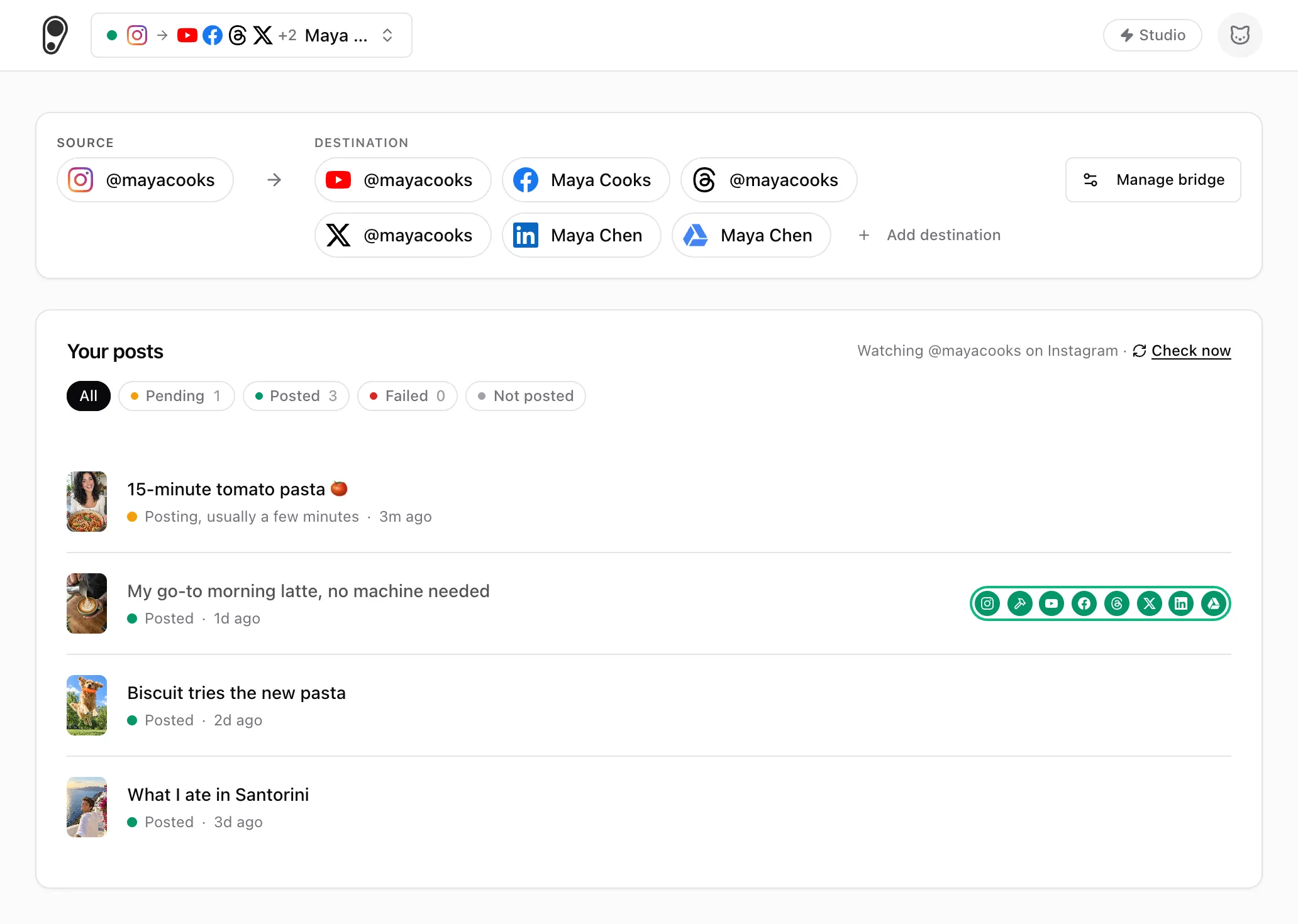
Task: Filter posts by Posted
Action: pyautogui.click(x=296, y=396)
